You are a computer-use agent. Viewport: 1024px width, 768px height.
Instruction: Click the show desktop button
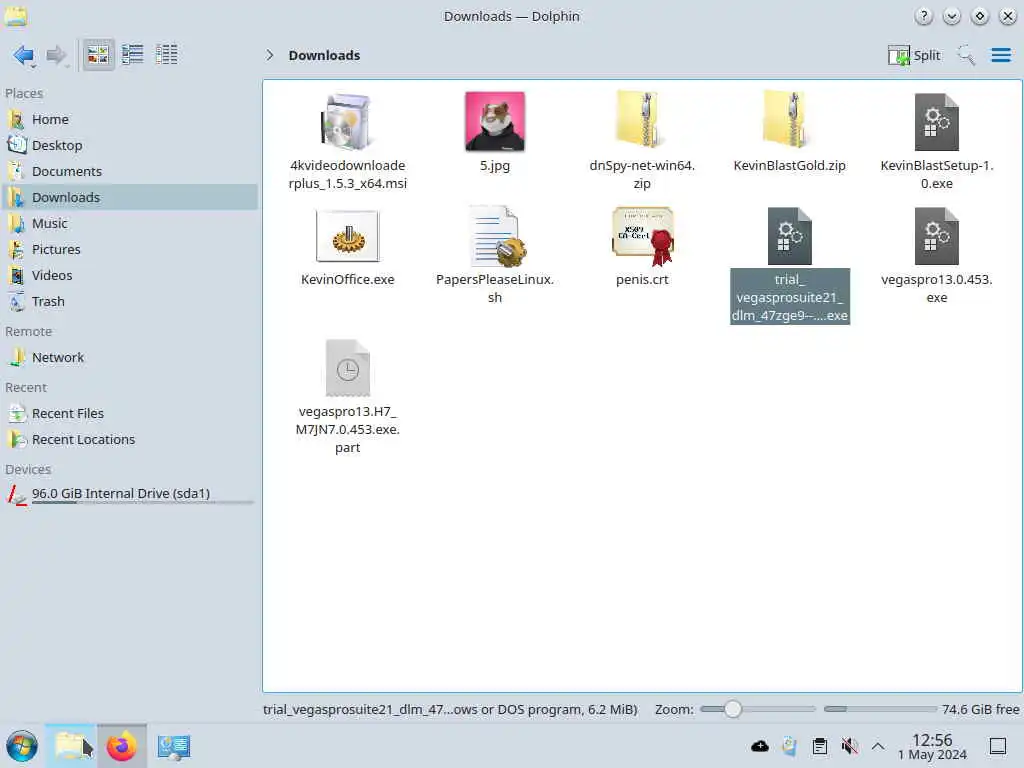[998, 746]
